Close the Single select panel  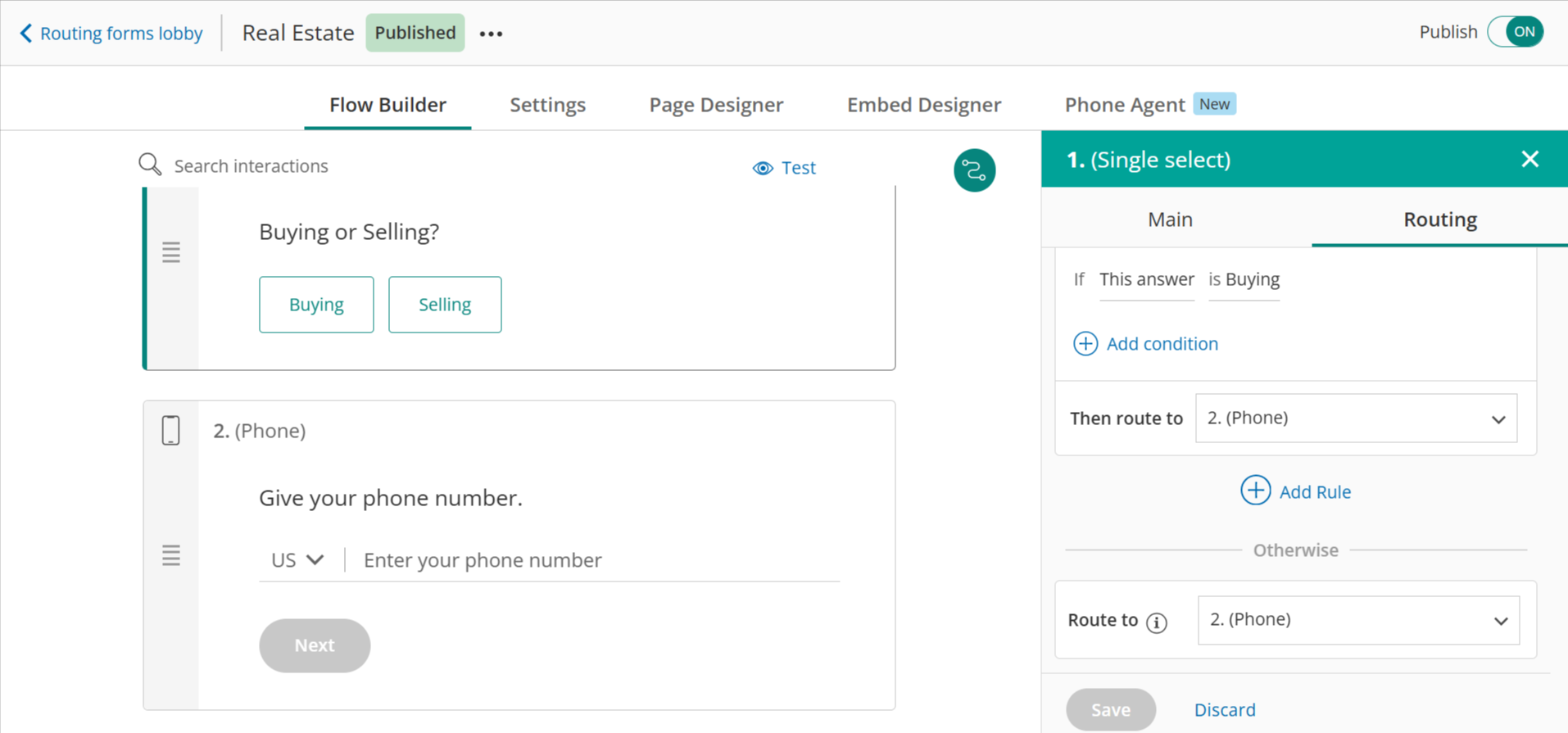tap(1529, 159)
